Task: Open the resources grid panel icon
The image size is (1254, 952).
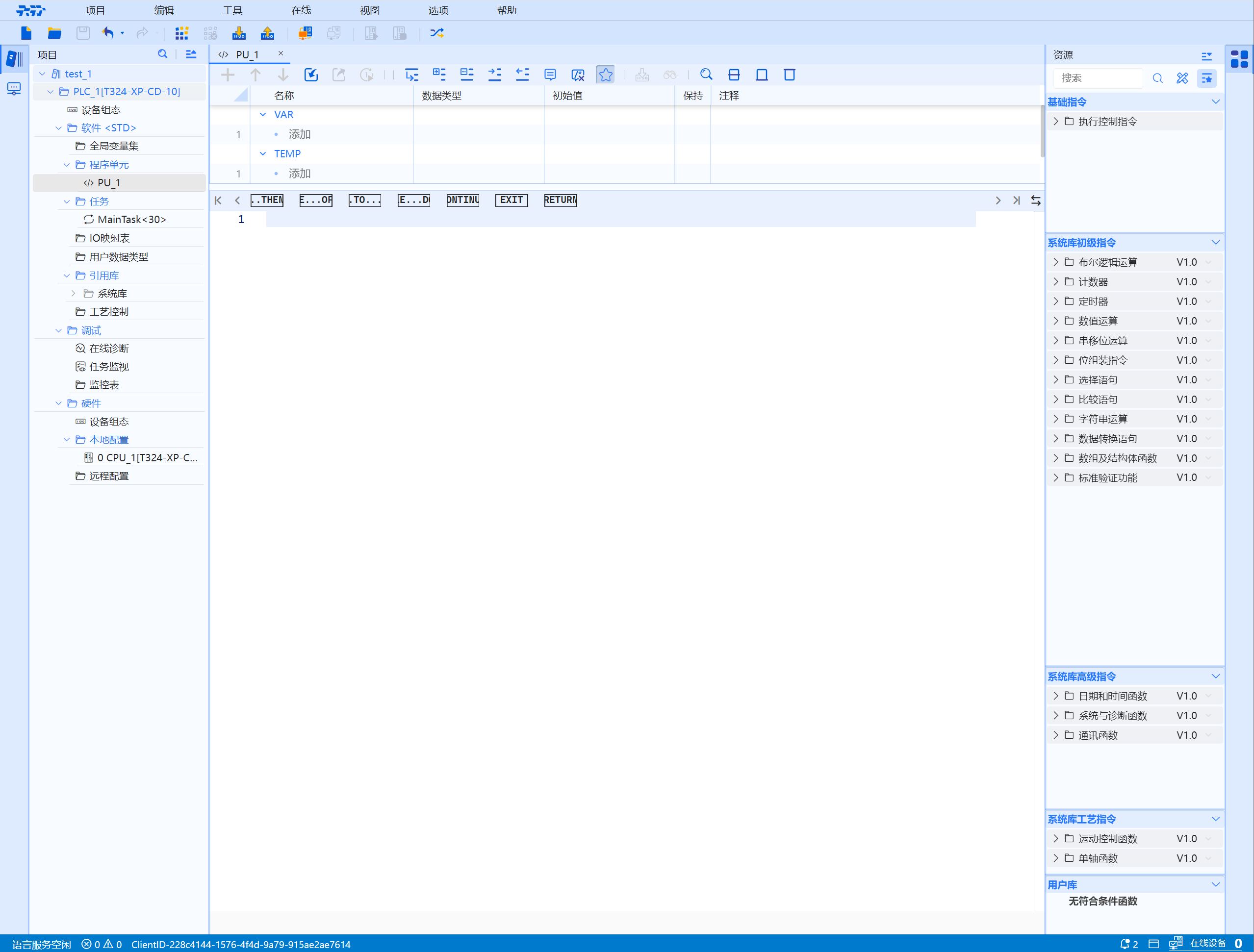Action: (1239, 59)
